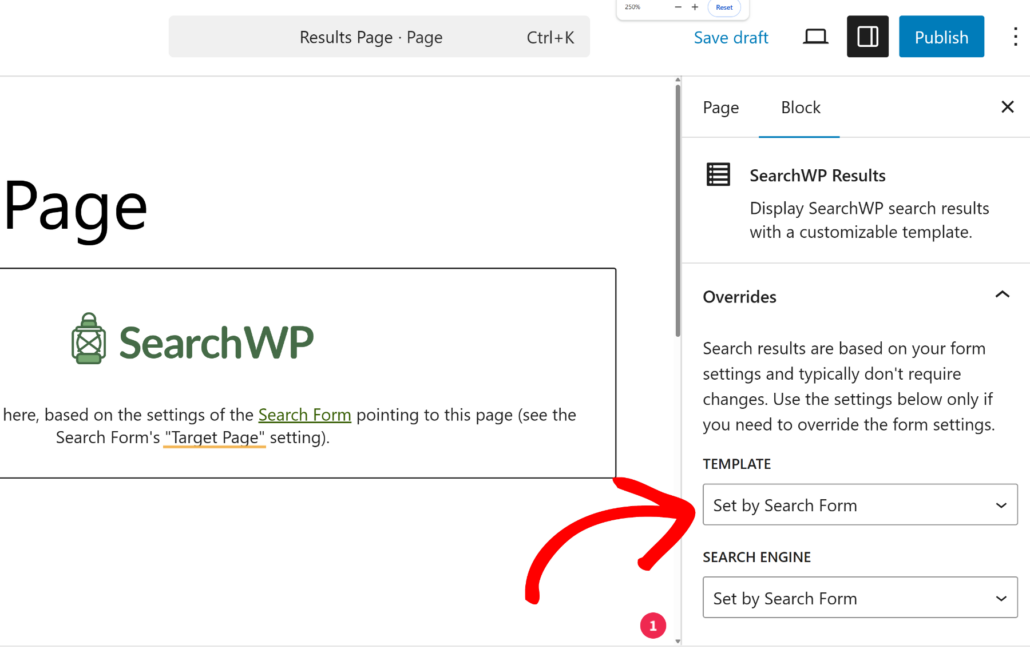The image size is (1030, 649).
Task: Open the Template dropdown
Action: coord(860,504)
